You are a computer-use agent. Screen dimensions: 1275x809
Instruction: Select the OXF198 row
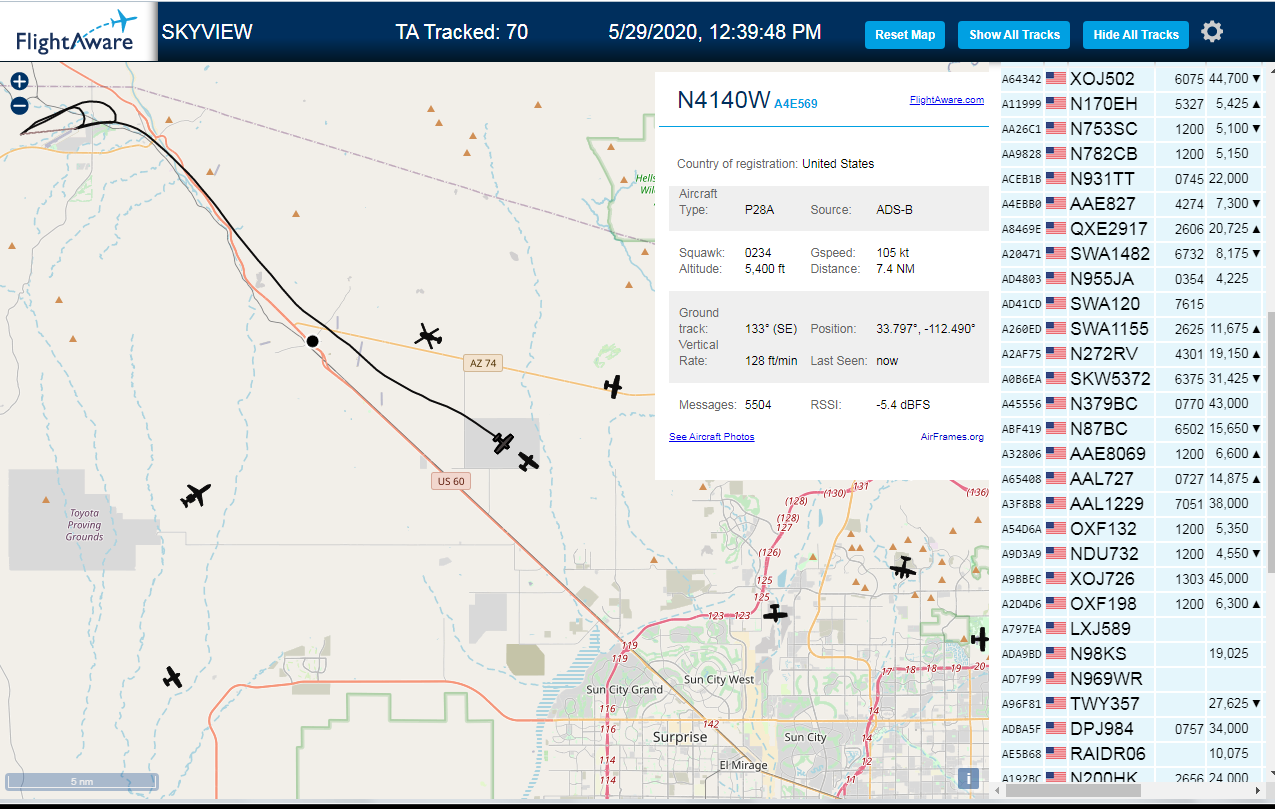click(1131, 604)
